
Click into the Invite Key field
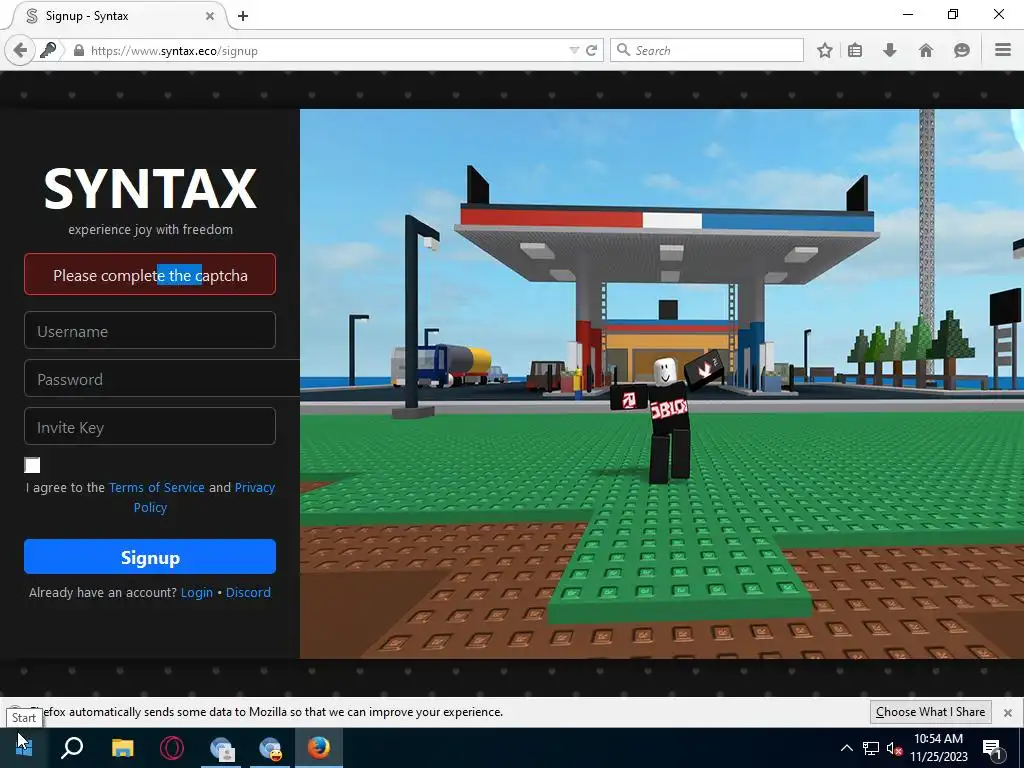[150, 426]
